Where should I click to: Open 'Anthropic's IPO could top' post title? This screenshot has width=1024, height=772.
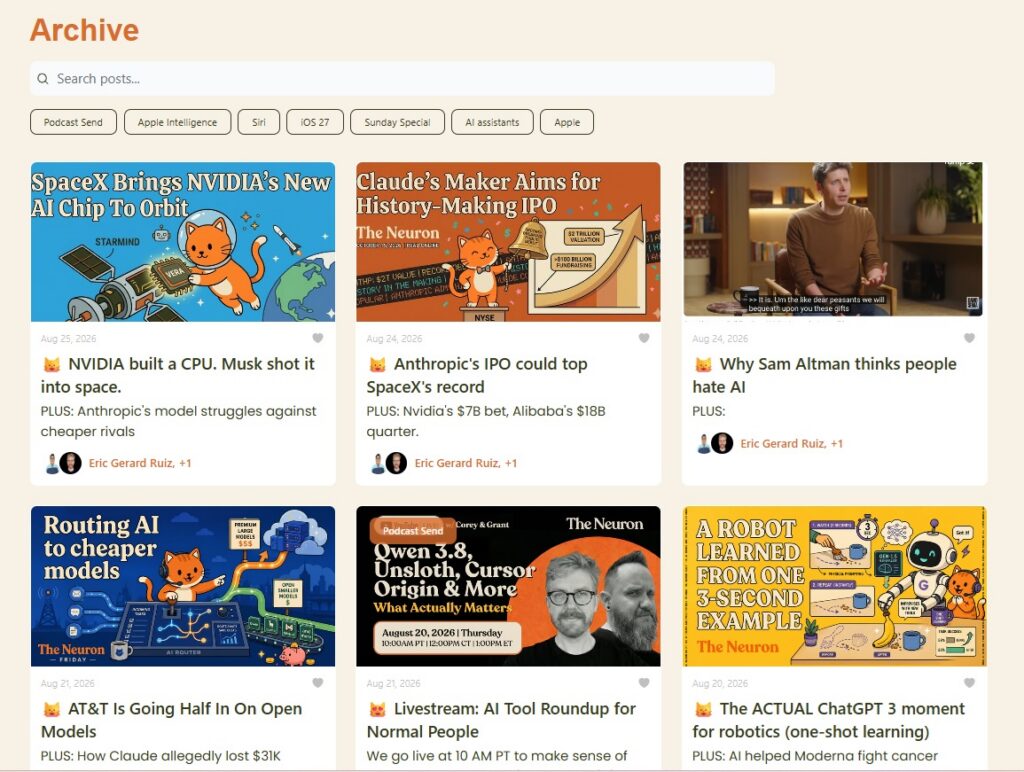(x=477, y=375)
